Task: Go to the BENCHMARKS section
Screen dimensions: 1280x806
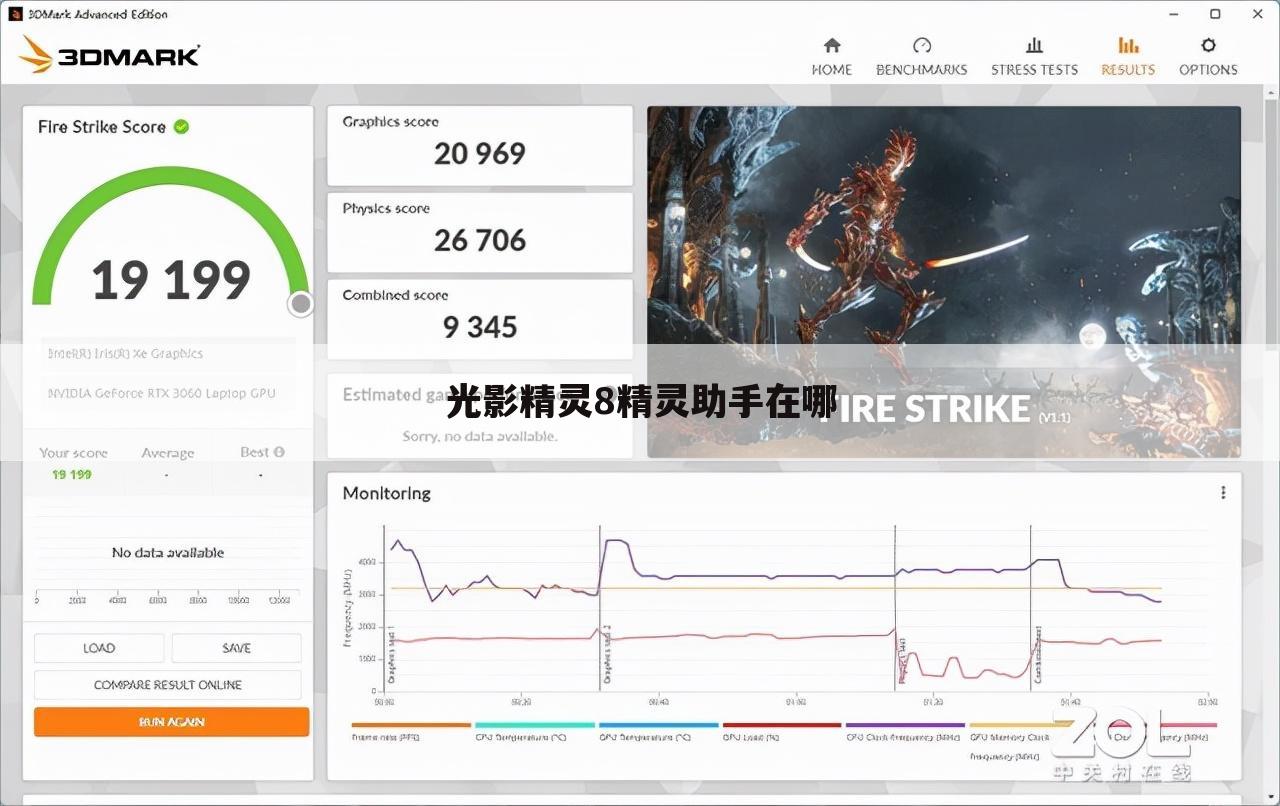Action: [921, 57]
